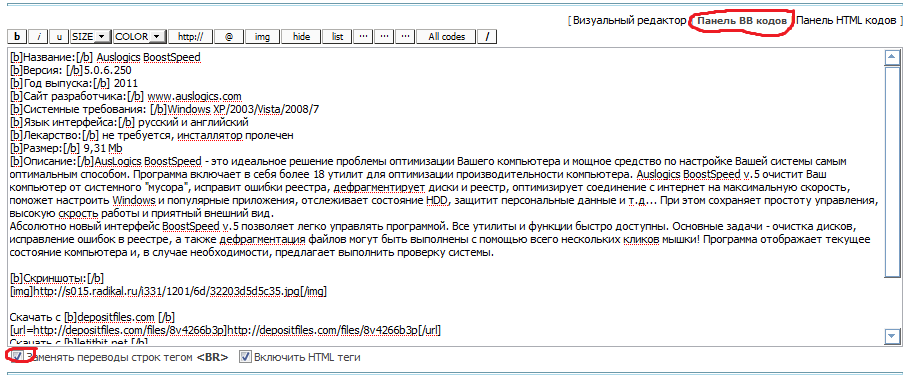907x375 pixels.
Task: Switch to Визуальный редактор
Action: pyautogui.click(x=629, y=21)
